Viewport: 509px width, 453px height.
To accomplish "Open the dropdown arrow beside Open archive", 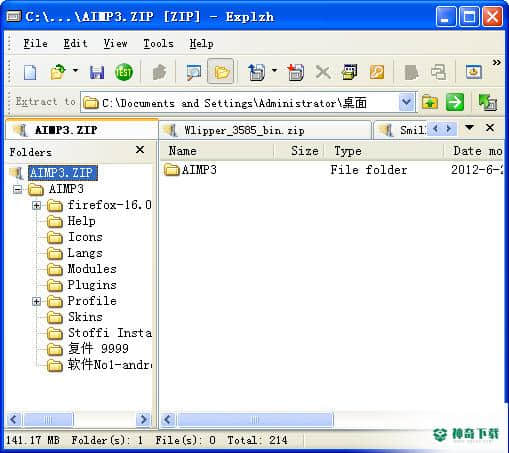I will click(x=75, y=70).
